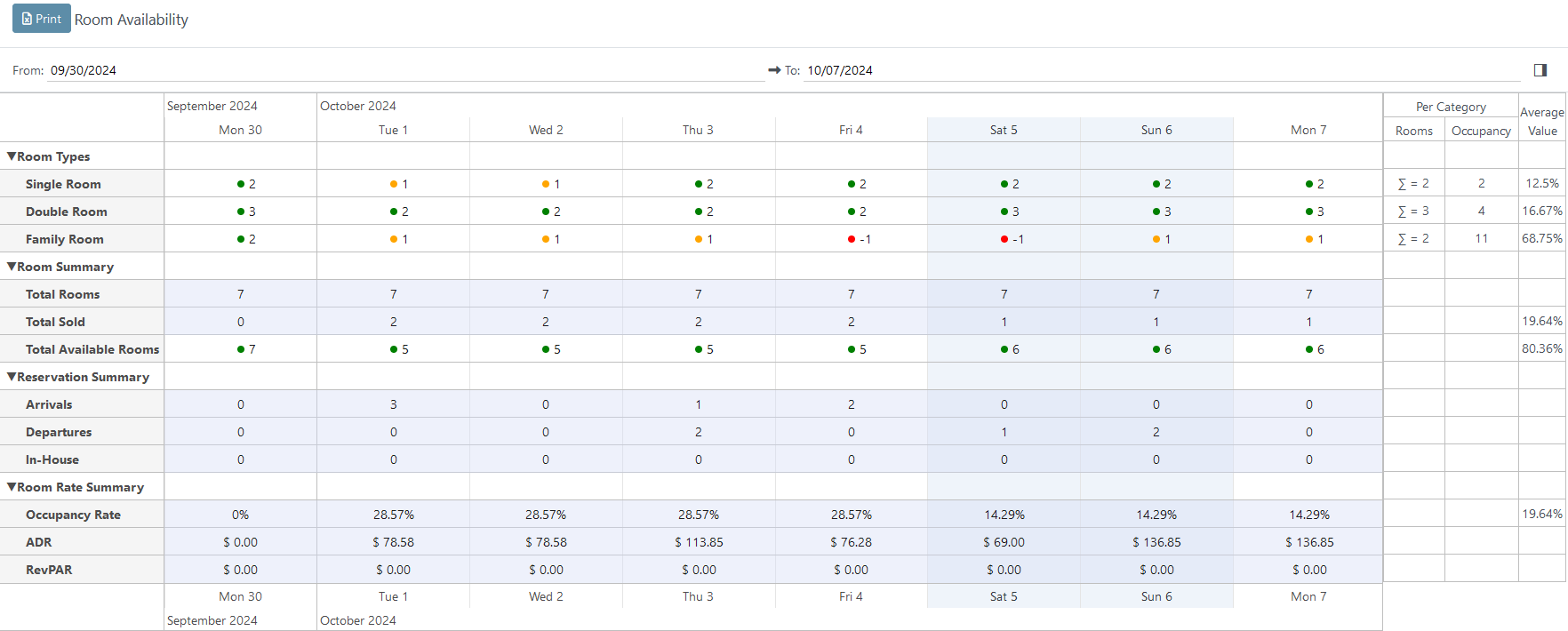Click red Family Room indicator on Fri 4

852,239
